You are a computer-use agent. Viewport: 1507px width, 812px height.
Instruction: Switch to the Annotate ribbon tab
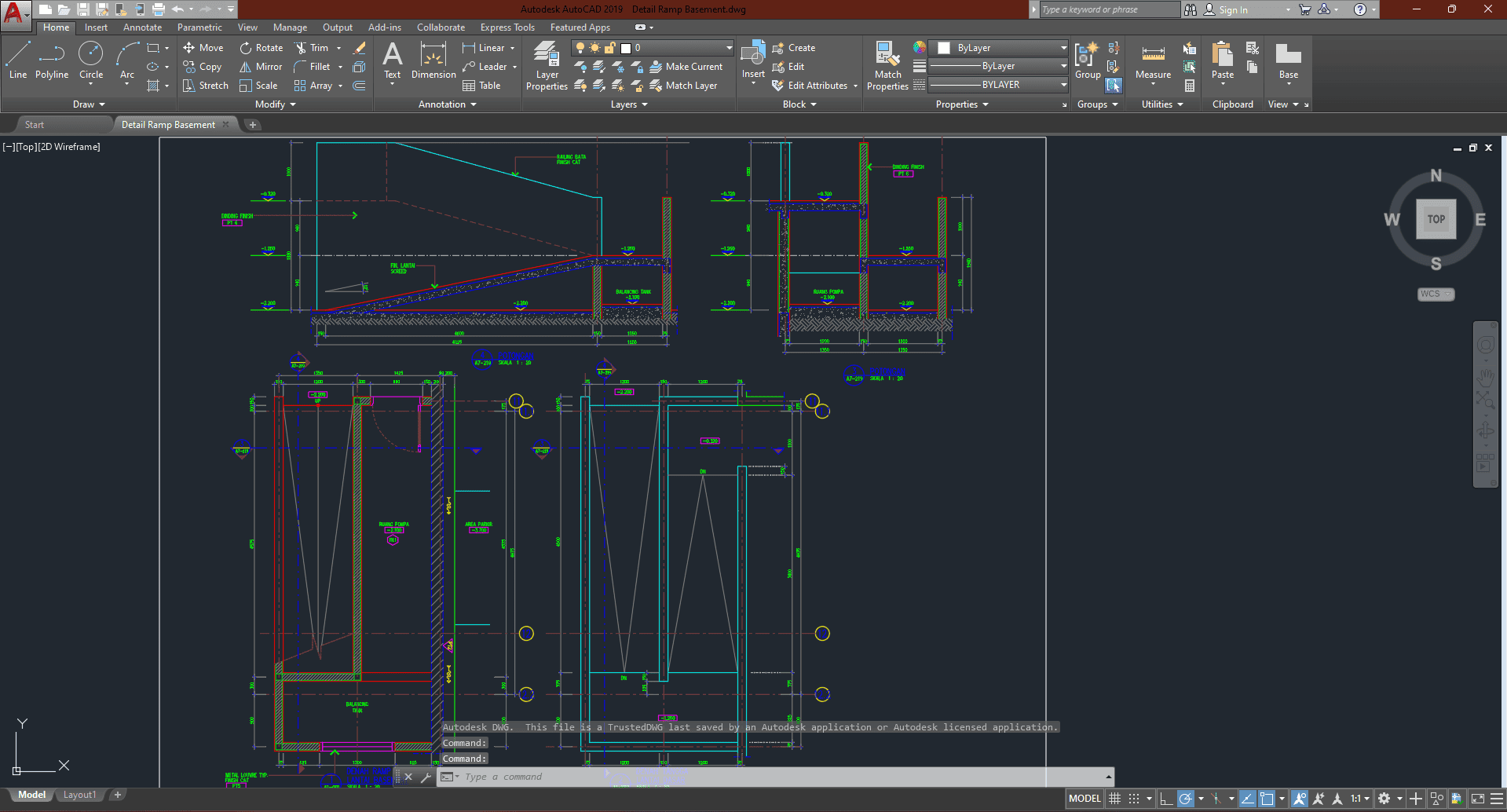point(142,27)
